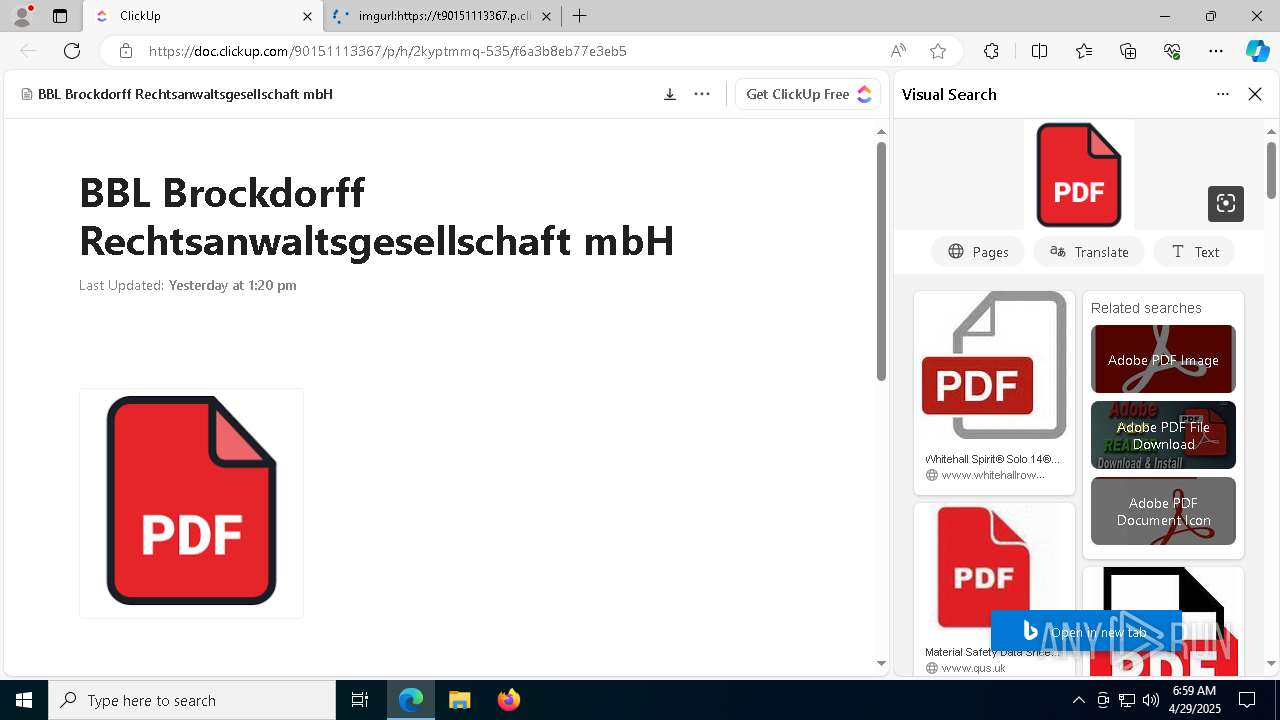Open Adobe PDF Image related search
The image size is (1280, 720).
[1163, 359]
